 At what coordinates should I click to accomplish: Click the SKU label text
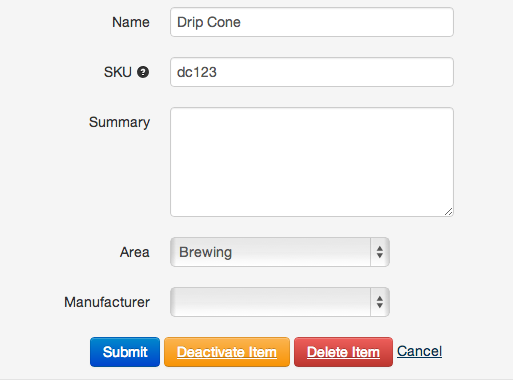[x=118, y=72]
